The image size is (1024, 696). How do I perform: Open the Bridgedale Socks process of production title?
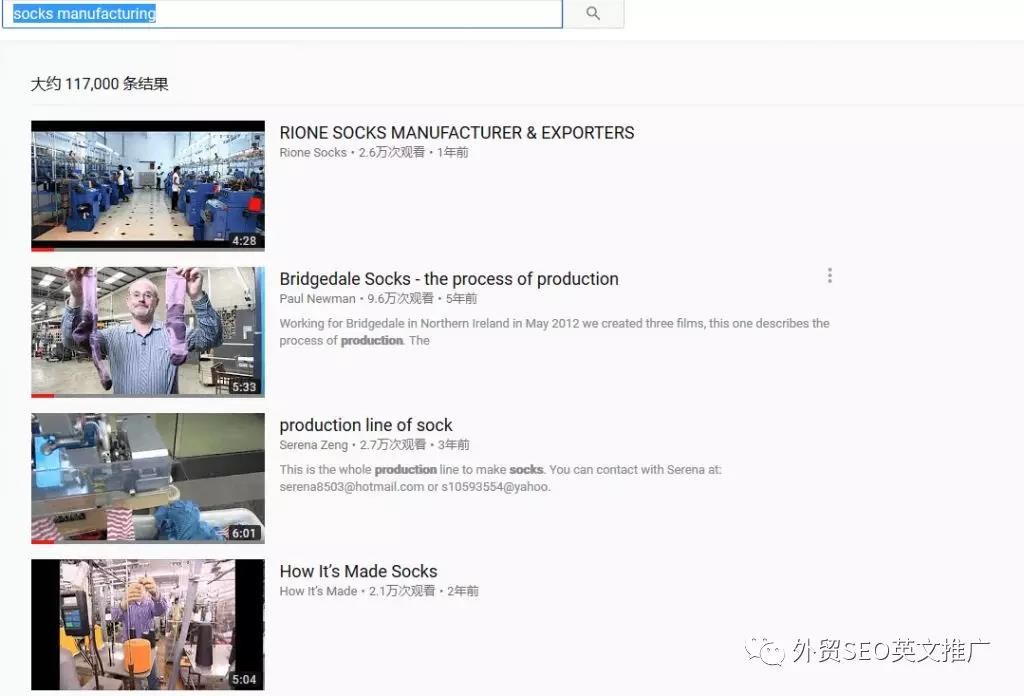tap(449, 279)
